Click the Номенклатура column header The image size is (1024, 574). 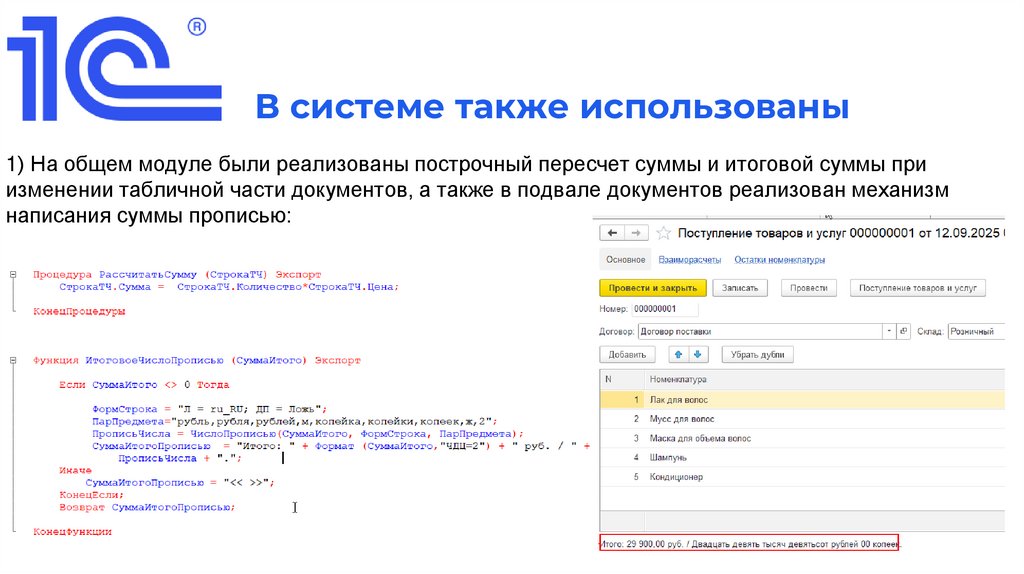(824, 379)
